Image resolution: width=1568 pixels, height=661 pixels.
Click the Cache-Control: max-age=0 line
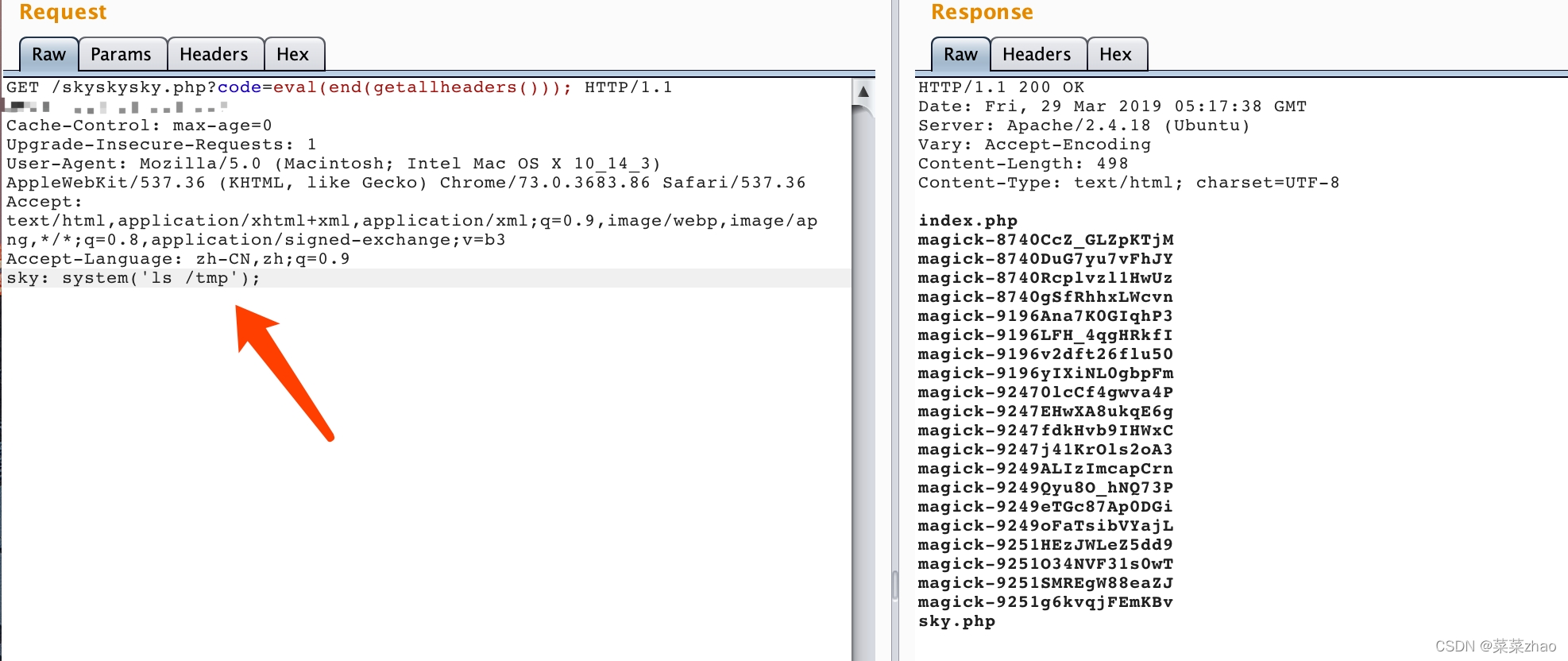(x=140, y=126)
